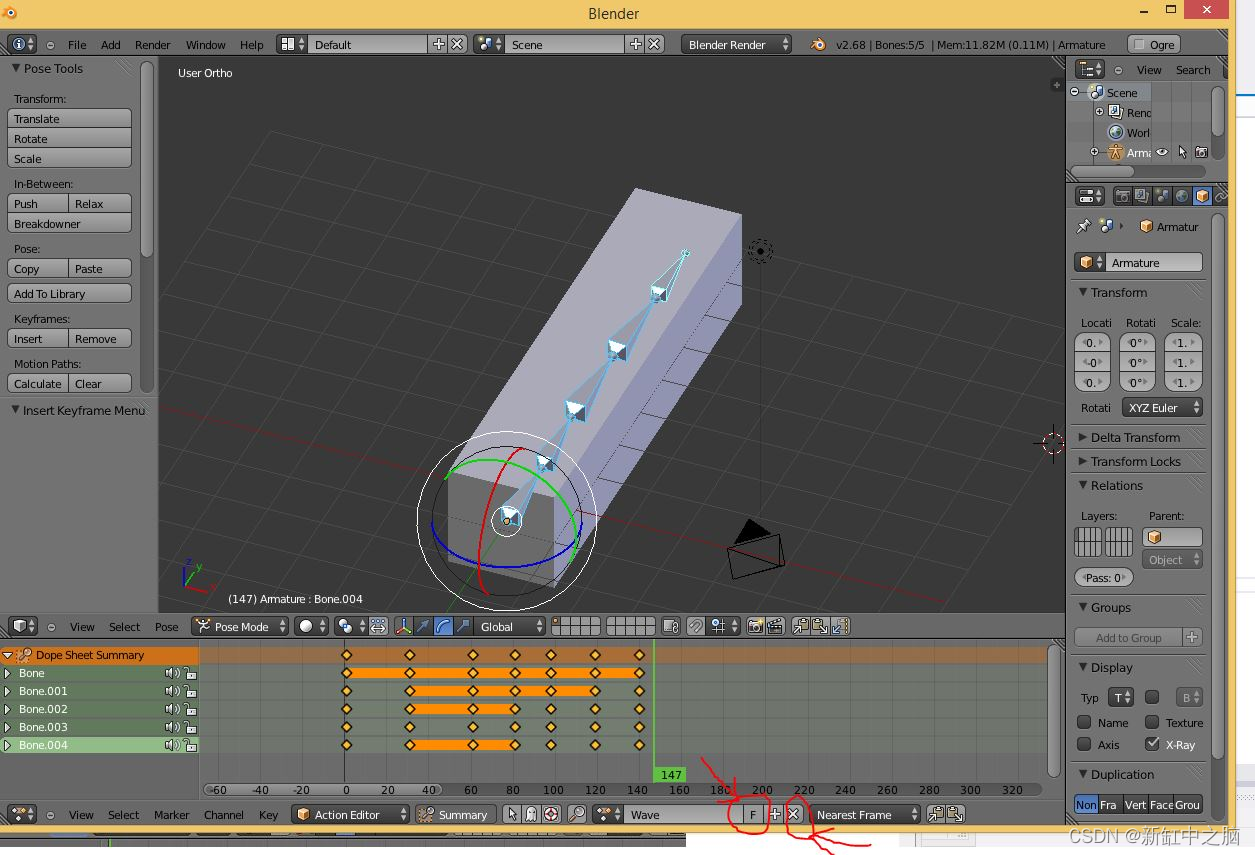Expand the Bone.001 channel
The height and width of the screenshot is (855, 1255).
tap(8, 691)
